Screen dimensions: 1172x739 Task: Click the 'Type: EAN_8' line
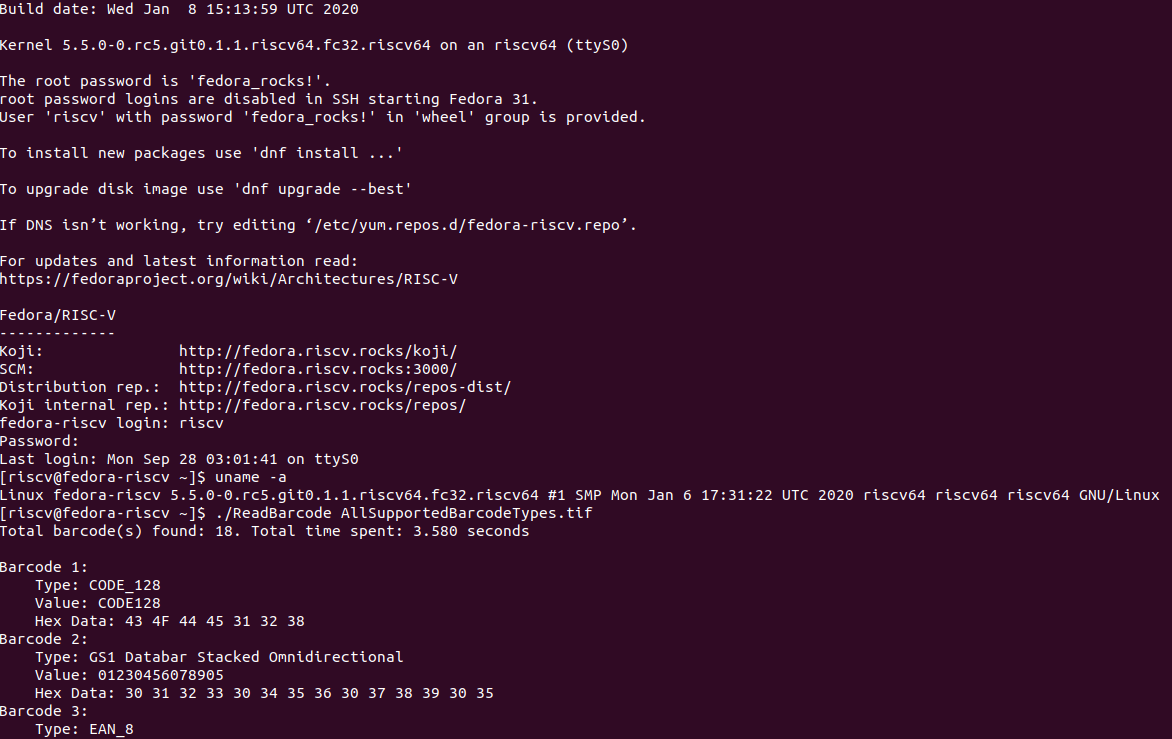pos(84,729)
